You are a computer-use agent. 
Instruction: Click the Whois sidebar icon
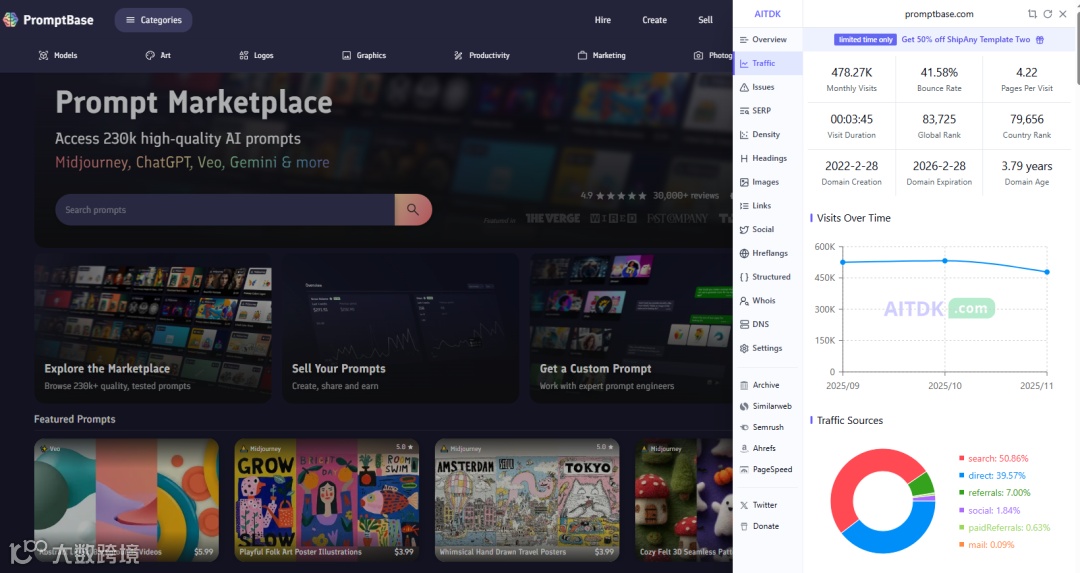744,301
